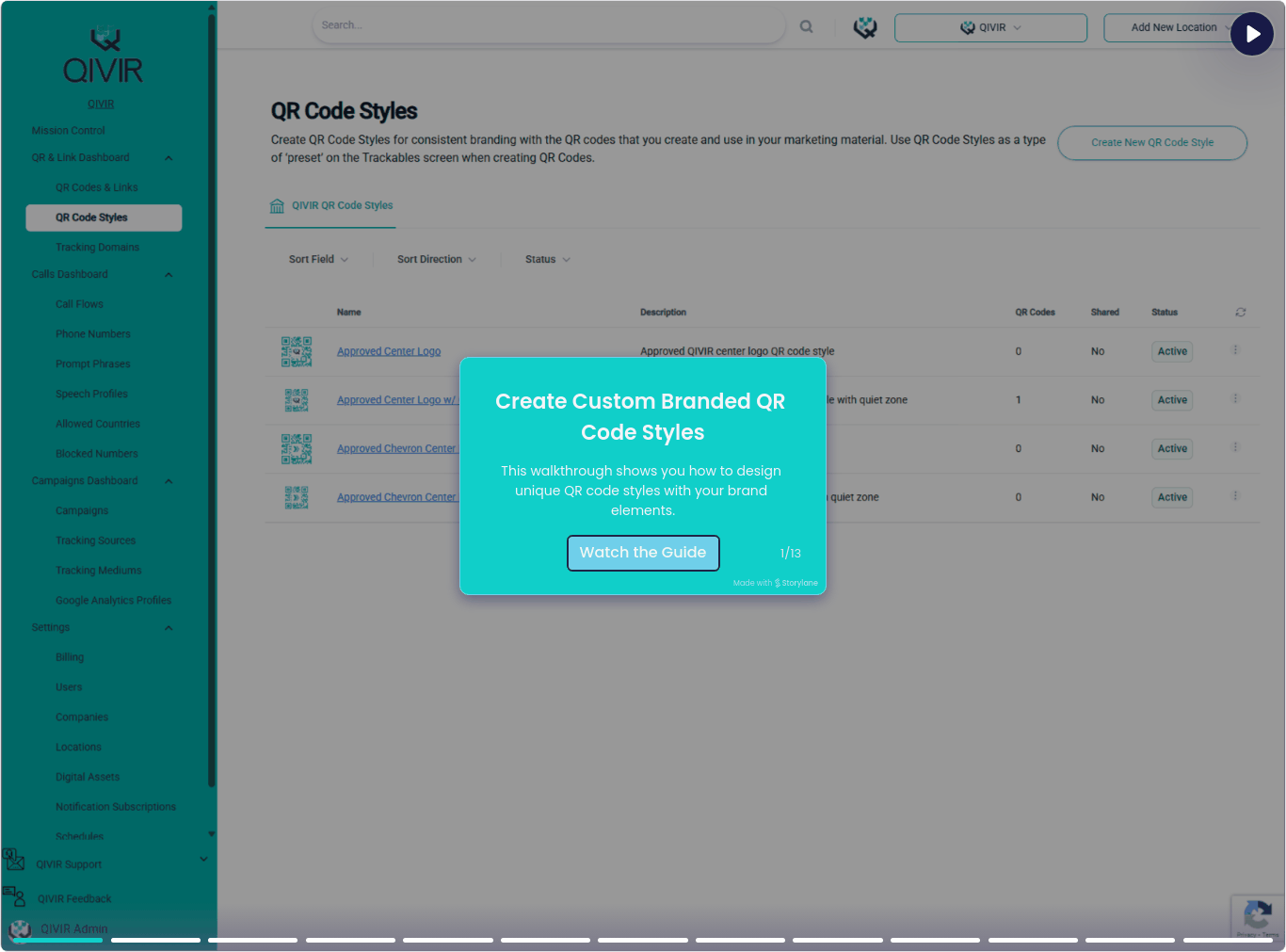Click the Storylane link in the walkthrough card
The width and height of the screenshot is (1286, 952).
pyautogui.click(x=796, y=583)
